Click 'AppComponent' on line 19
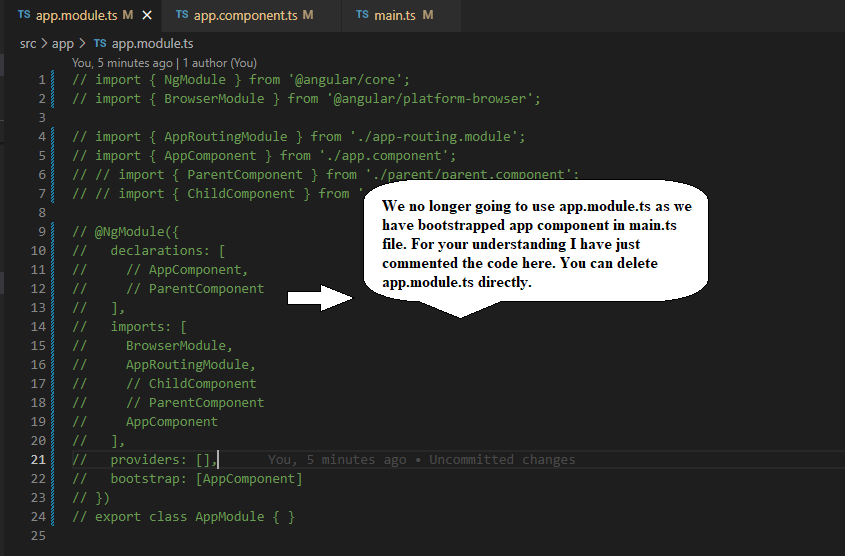 coord(172,422)
